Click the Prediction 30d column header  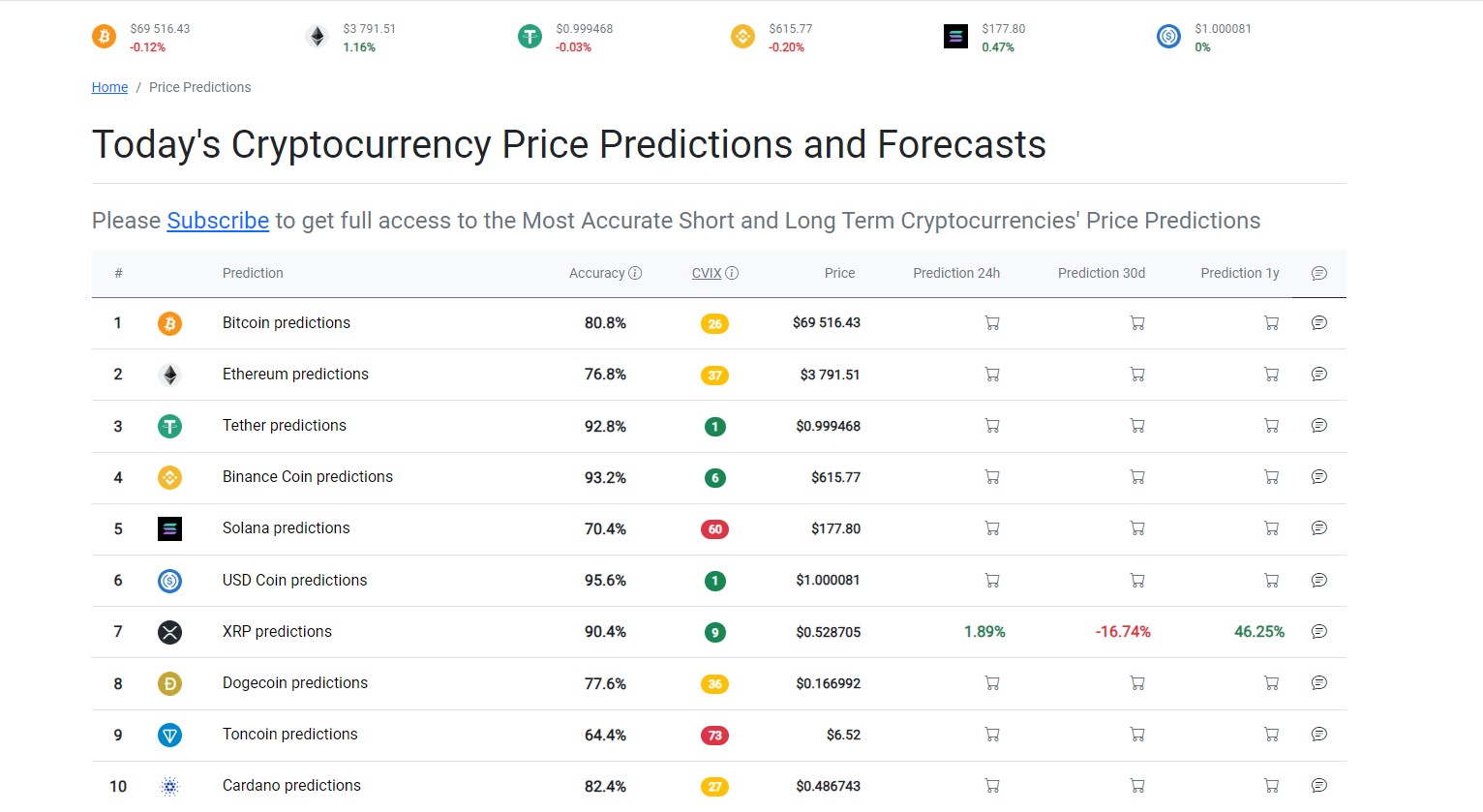(1101, 273)
